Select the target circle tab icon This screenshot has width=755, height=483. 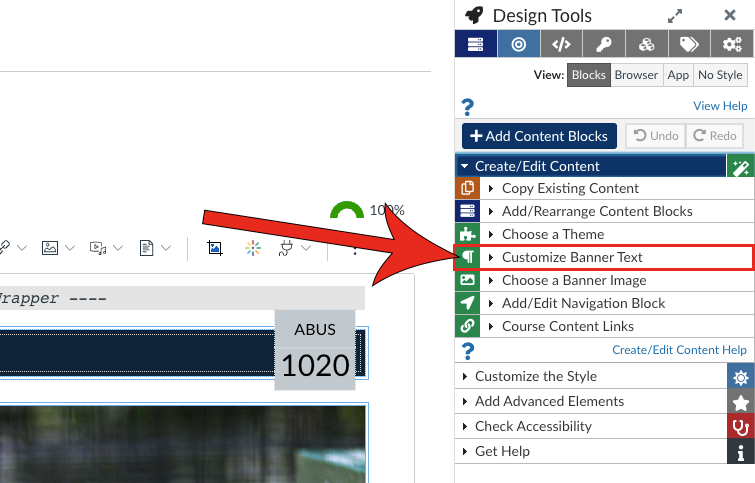[519, 44]
